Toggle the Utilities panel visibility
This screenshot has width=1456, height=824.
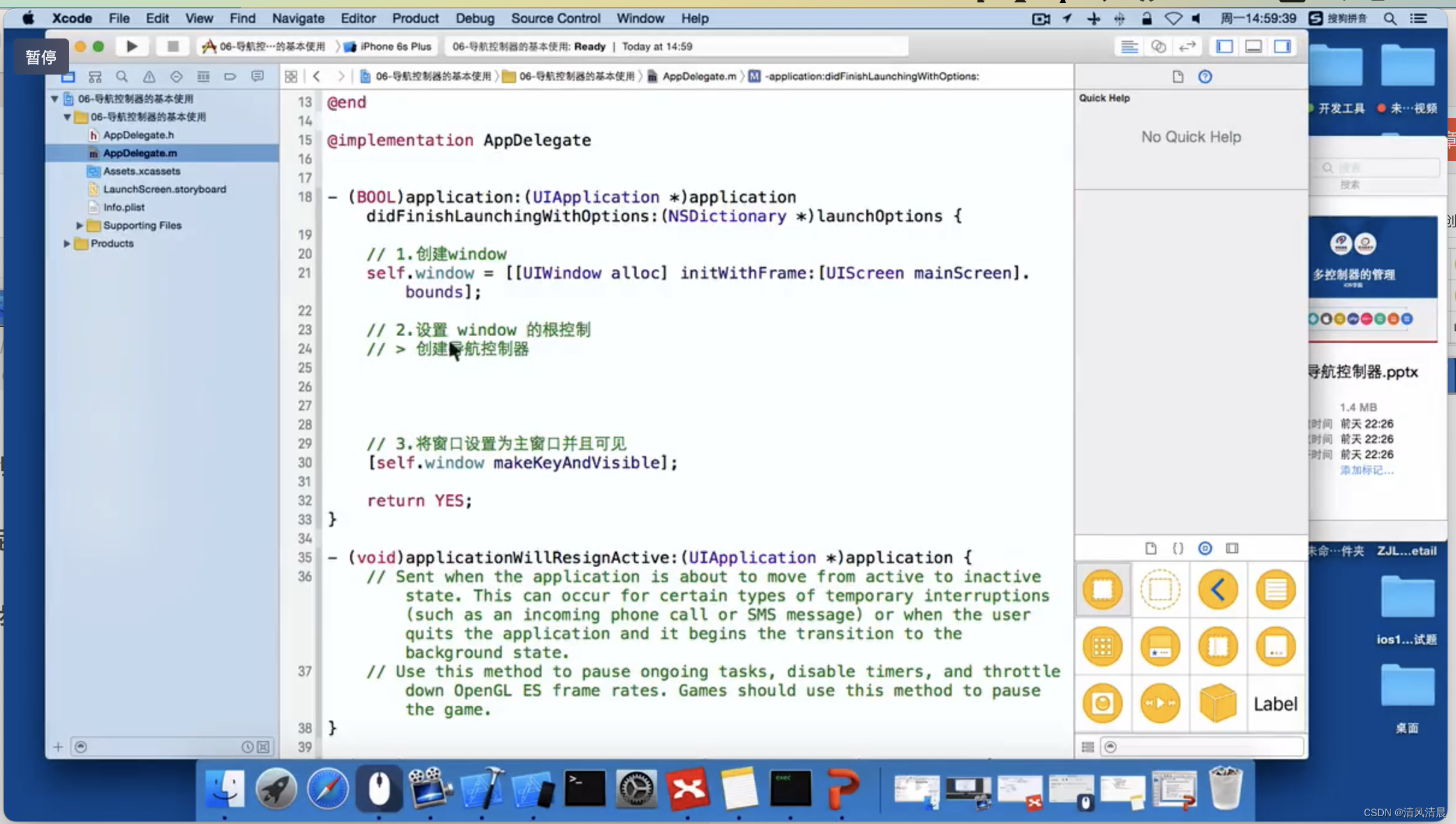[x=1283, y=46]
